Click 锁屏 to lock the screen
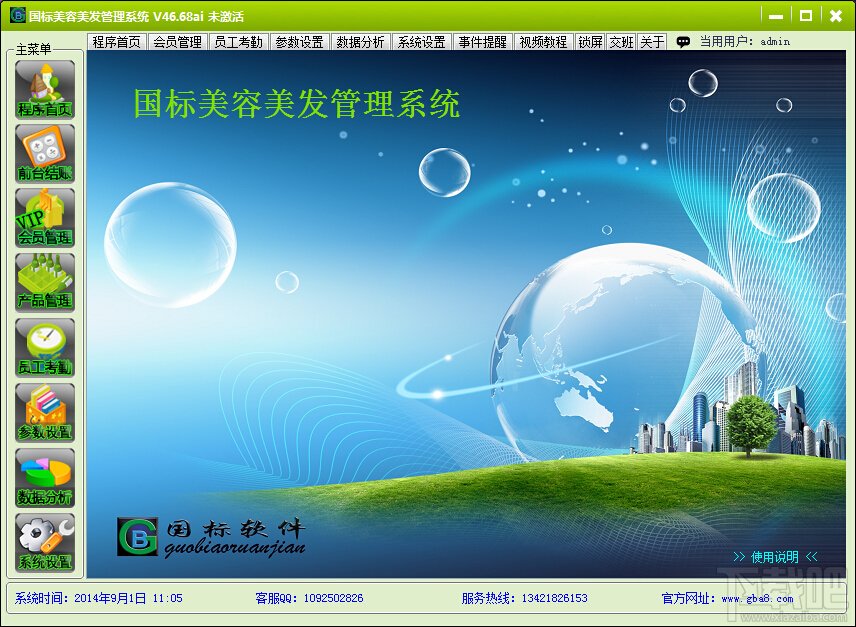Image resolution: width=856 pixels, height=627 pixels. point(590,42)
